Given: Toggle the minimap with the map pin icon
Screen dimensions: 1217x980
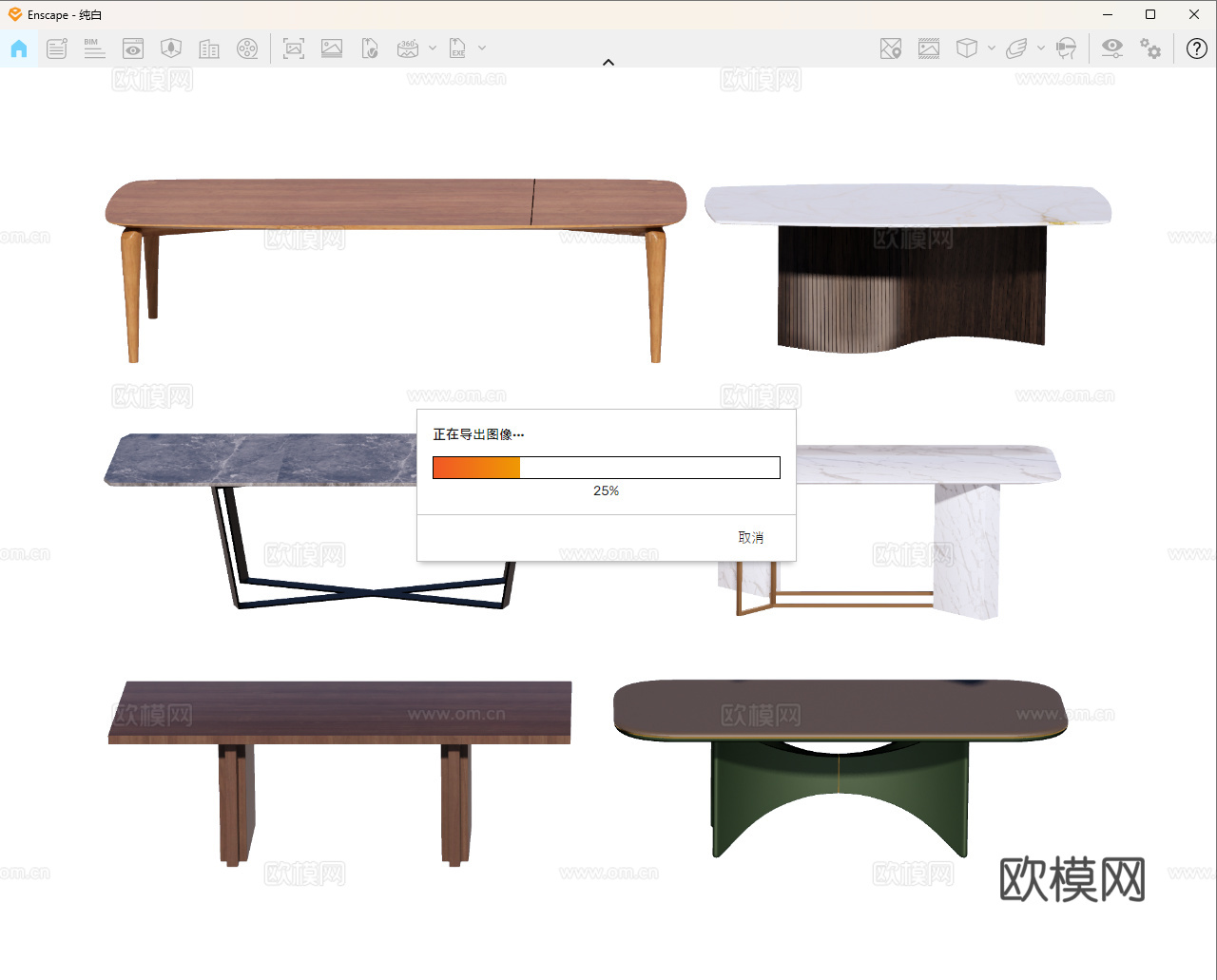Looking at the screenshot, I should point(891,48).
